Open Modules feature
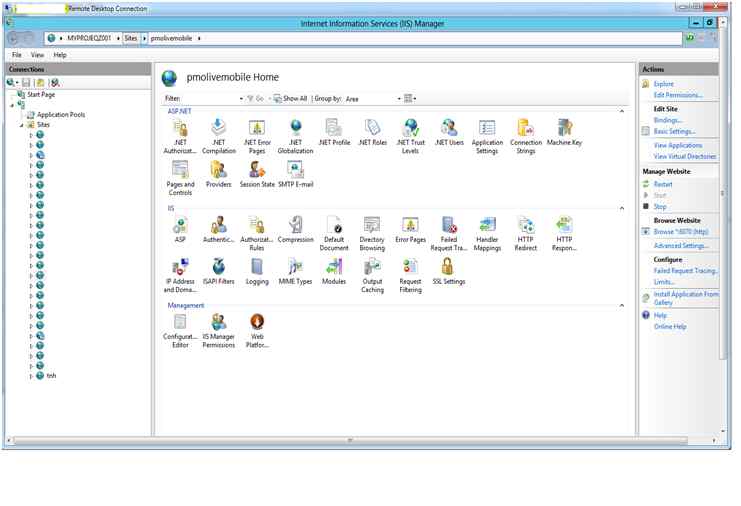The image size is (741, 506). (x=334, y=272)
